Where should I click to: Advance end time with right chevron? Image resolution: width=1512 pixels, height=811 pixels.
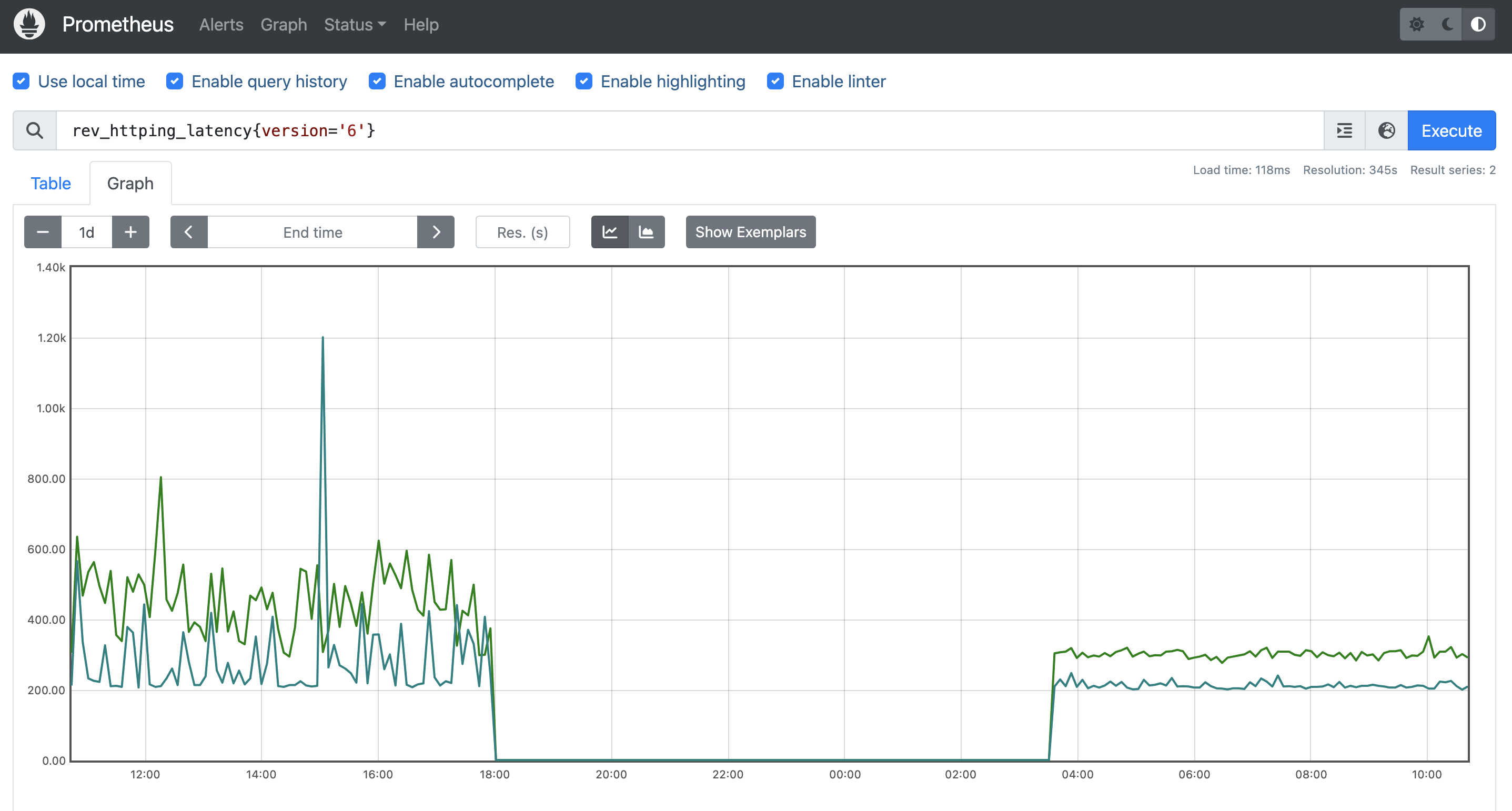[x=436, y=232]
